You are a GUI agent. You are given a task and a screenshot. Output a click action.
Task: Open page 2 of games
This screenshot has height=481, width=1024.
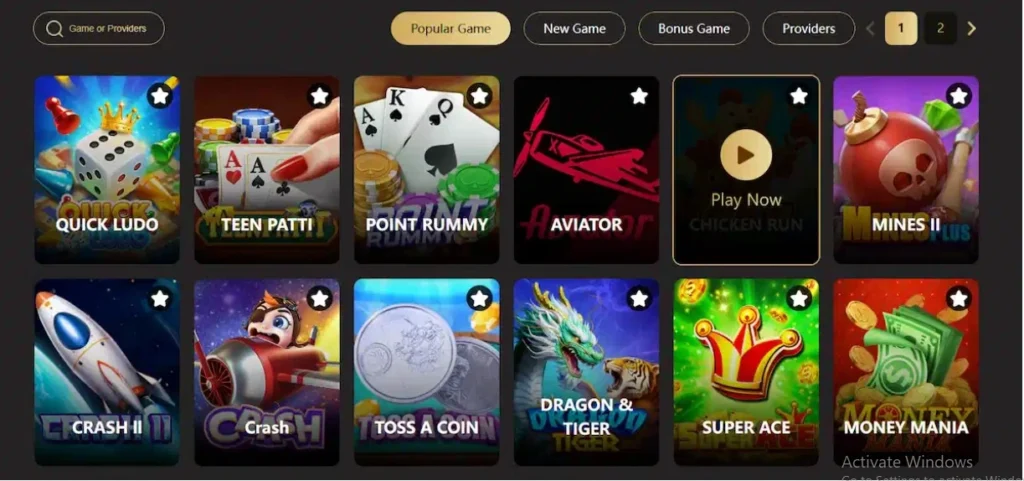[940, 29]
